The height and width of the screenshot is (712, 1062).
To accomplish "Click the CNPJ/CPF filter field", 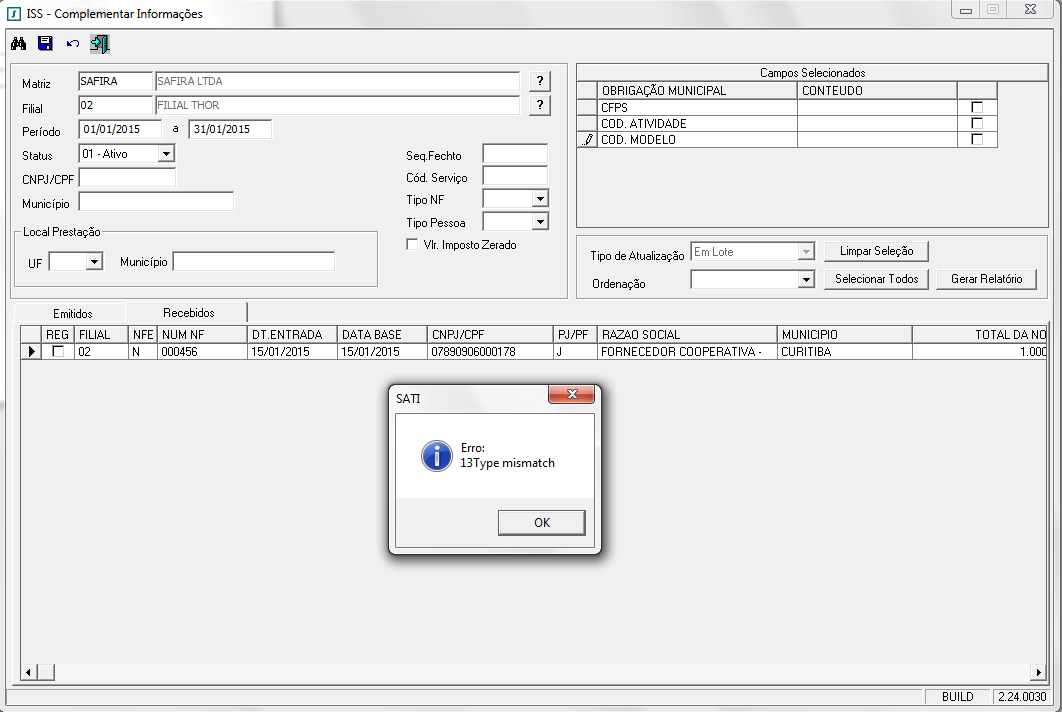I will (127, 178).
